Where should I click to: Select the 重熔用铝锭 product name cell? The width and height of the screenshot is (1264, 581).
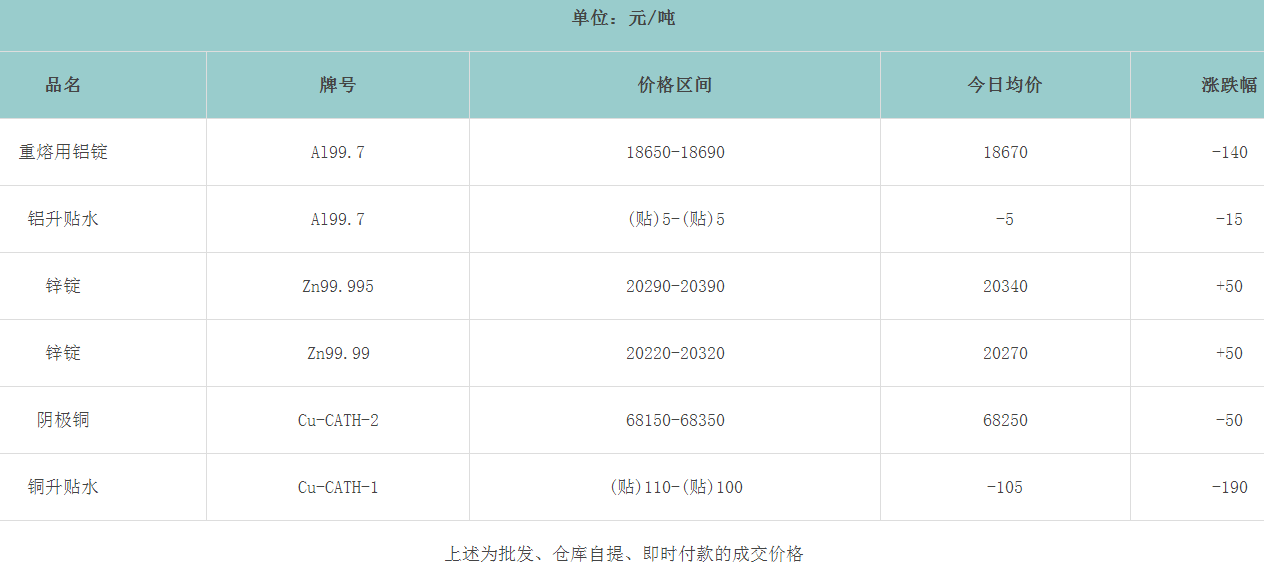tap(63, 152)
